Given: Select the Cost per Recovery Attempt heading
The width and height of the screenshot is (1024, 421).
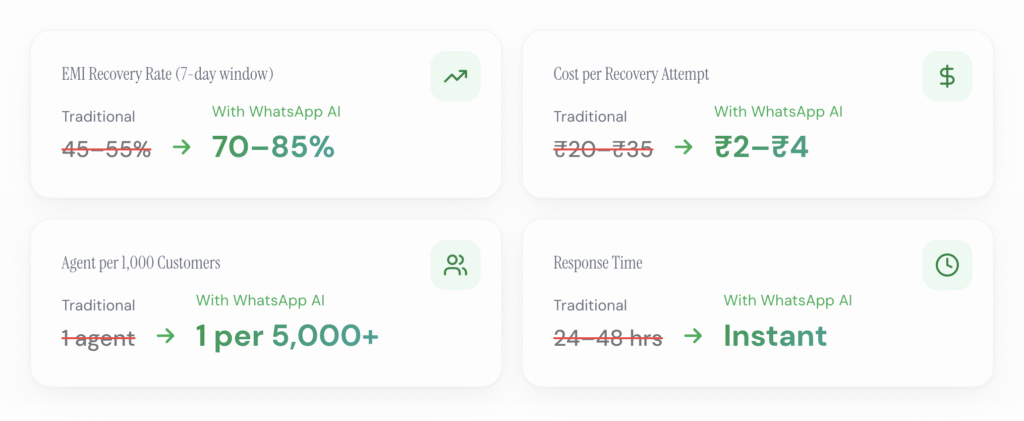Looking at the screenshot, I should pyautogui.click(x=631, y=75).
